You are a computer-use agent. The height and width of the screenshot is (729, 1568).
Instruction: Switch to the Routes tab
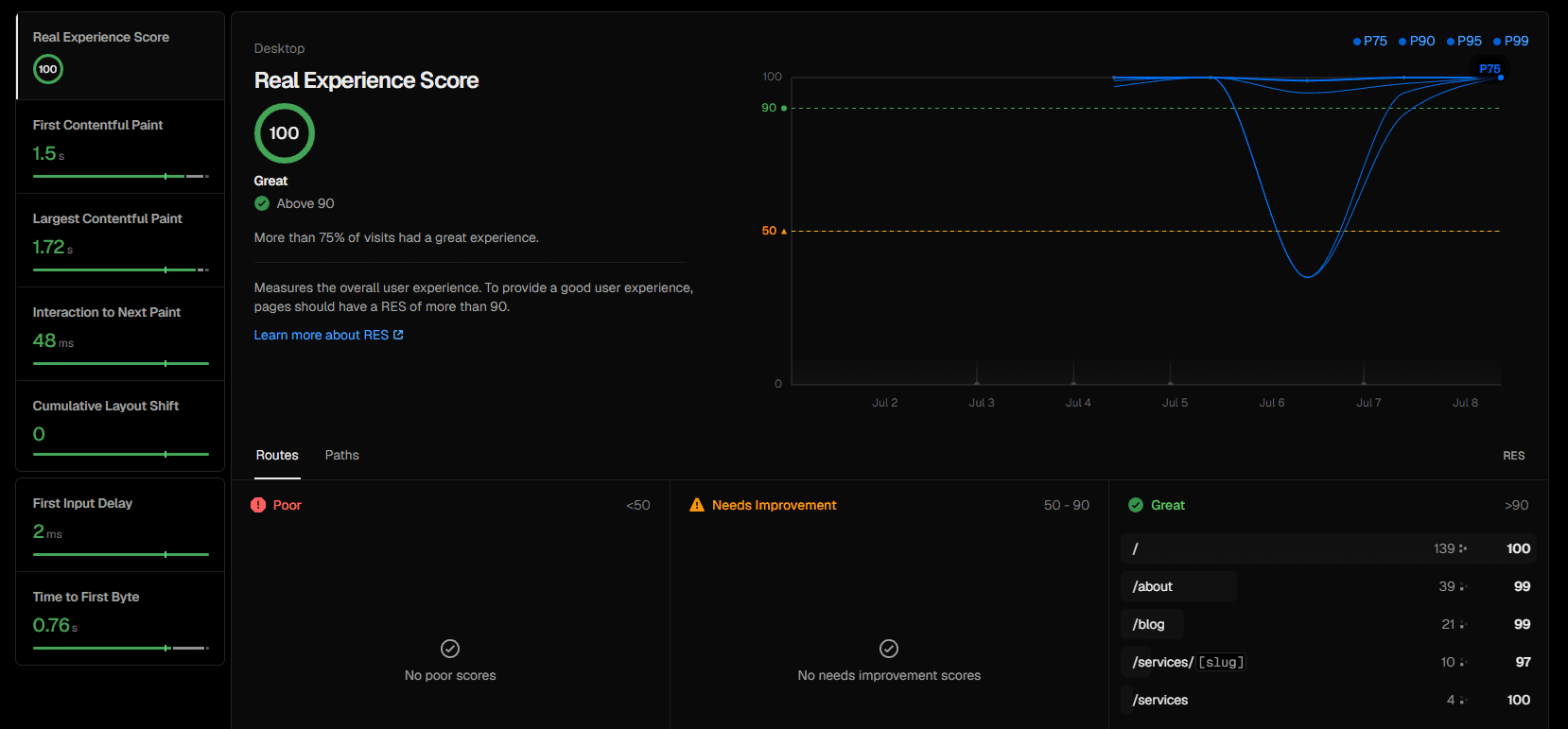coord(277,456)
